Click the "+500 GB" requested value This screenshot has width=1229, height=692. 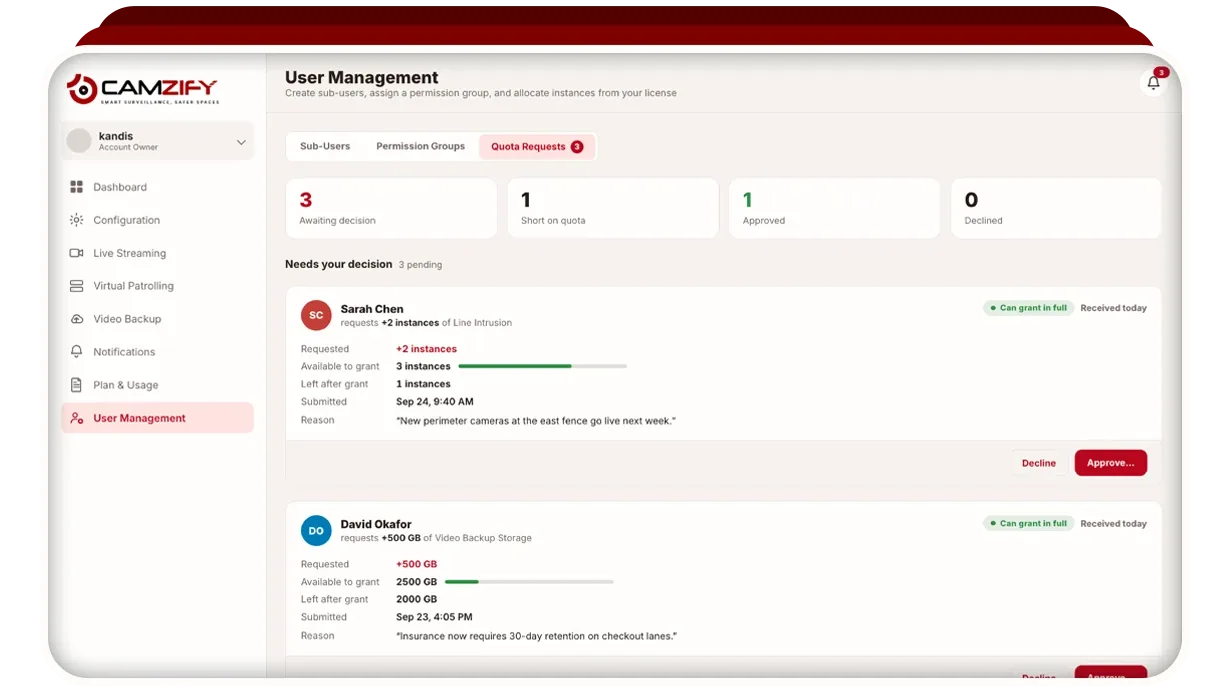pyautogui.click(x=416, y=564)
